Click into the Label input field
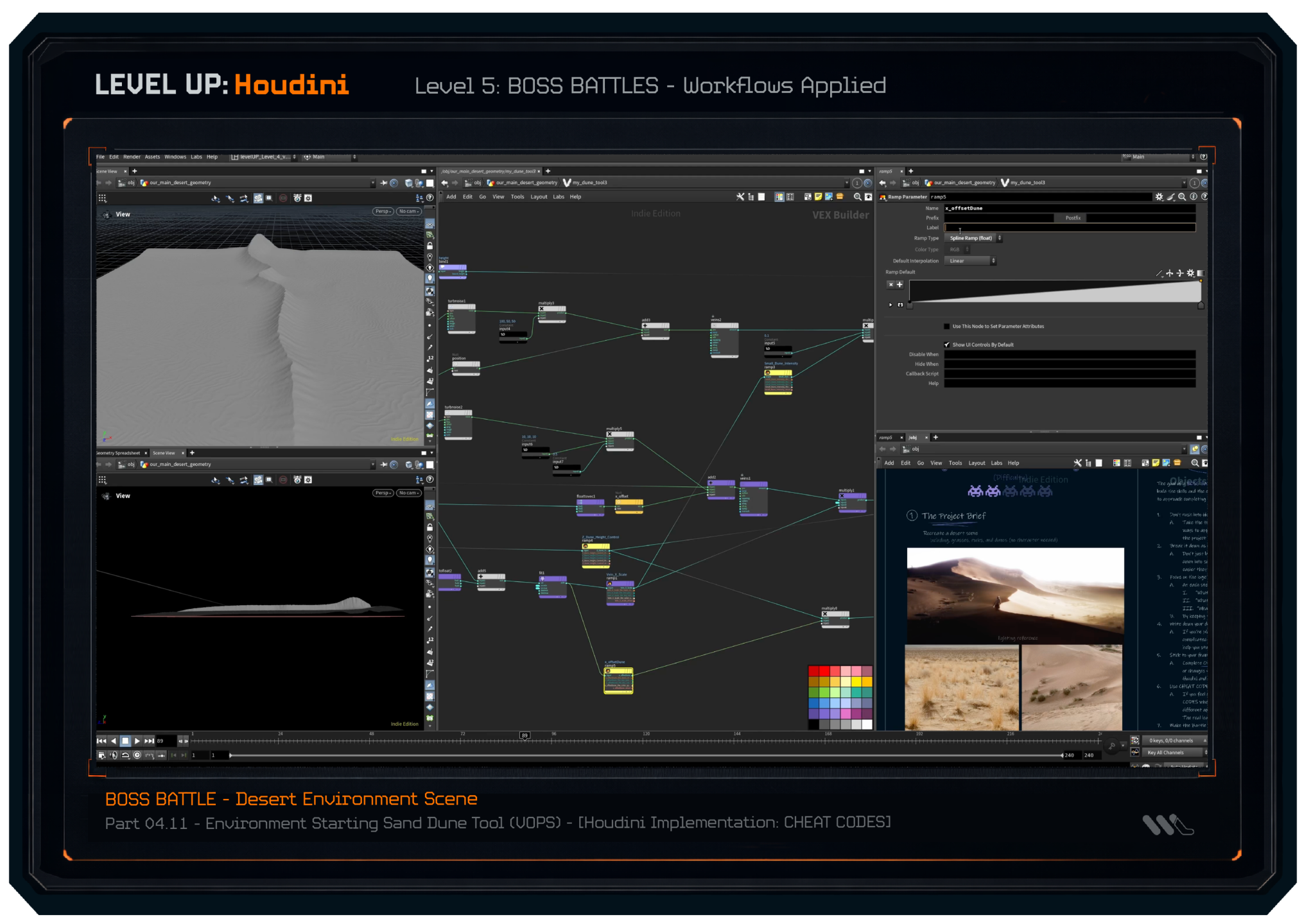The width and height of the screenshot is (1302, 924). tap(1069, 228)
